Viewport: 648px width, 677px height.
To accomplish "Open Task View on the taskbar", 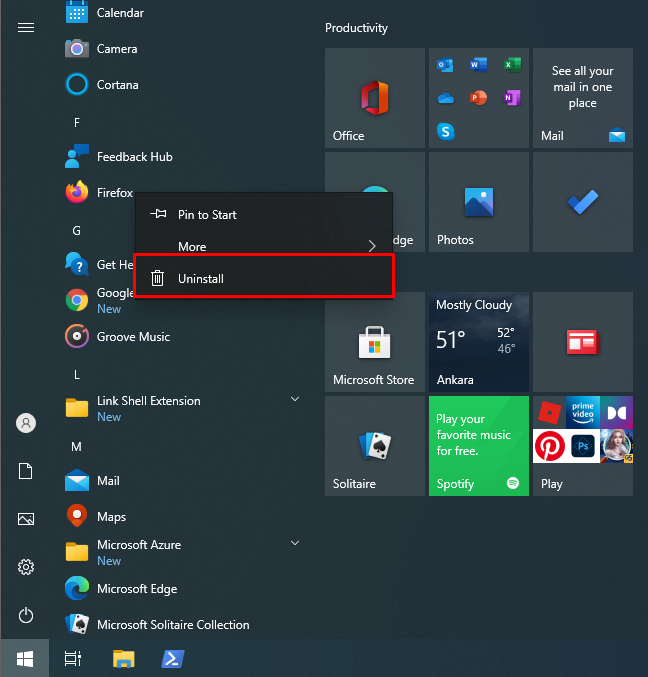I will (x=73, y=658).
